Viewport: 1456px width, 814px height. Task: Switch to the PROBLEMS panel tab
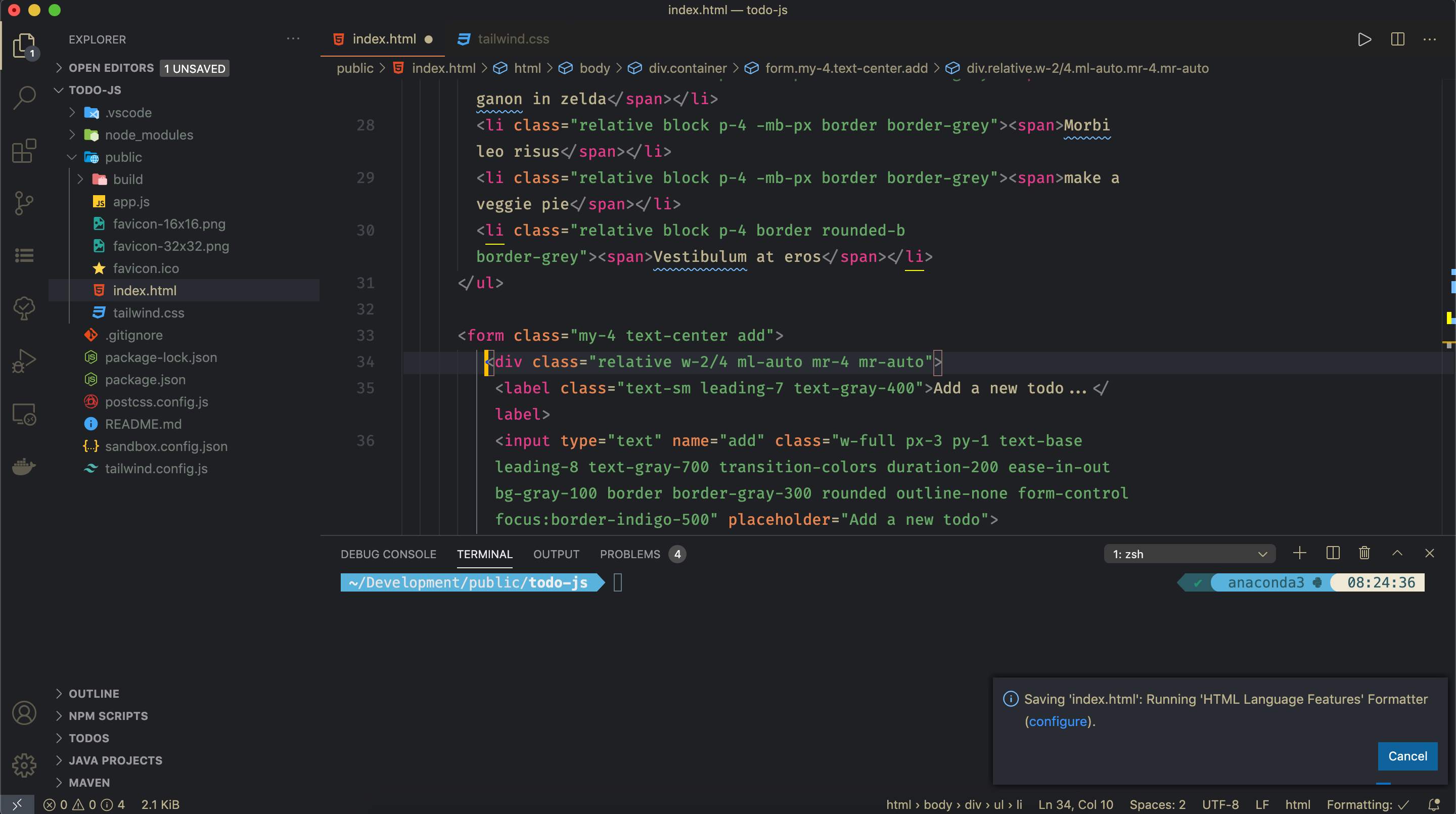(x=630, y=554)
